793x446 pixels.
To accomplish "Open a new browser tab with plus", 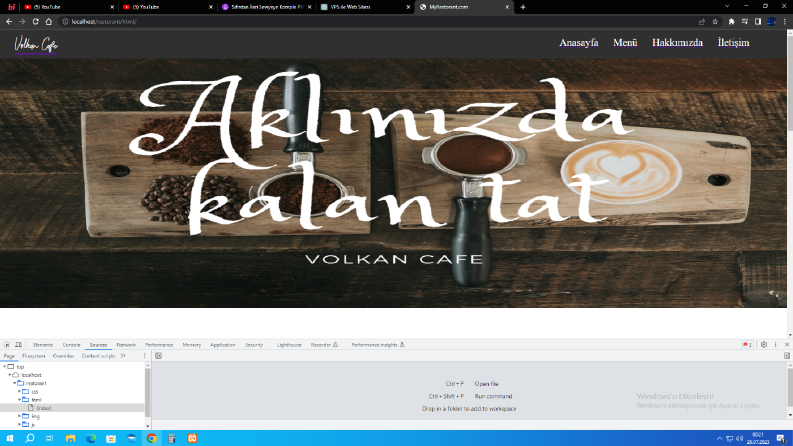I will pos(523,7).
